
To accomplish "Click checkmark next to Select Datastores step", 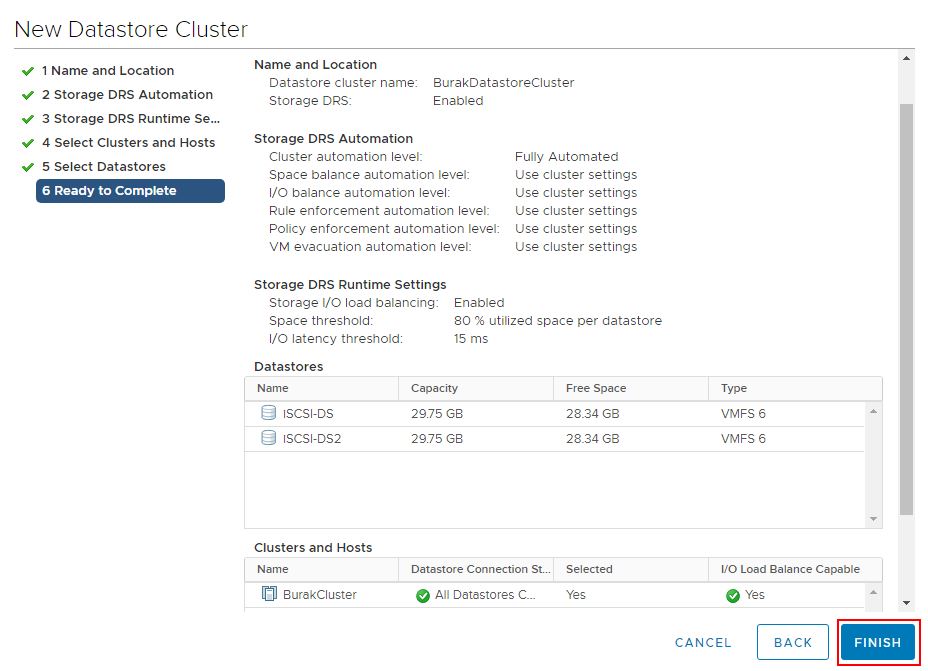I will tap(28, 167).
